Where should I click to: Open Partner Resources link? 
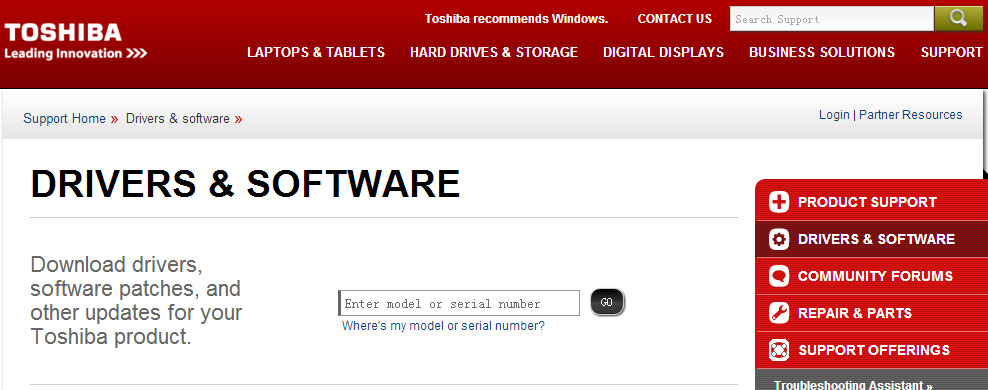pos(910,115)
